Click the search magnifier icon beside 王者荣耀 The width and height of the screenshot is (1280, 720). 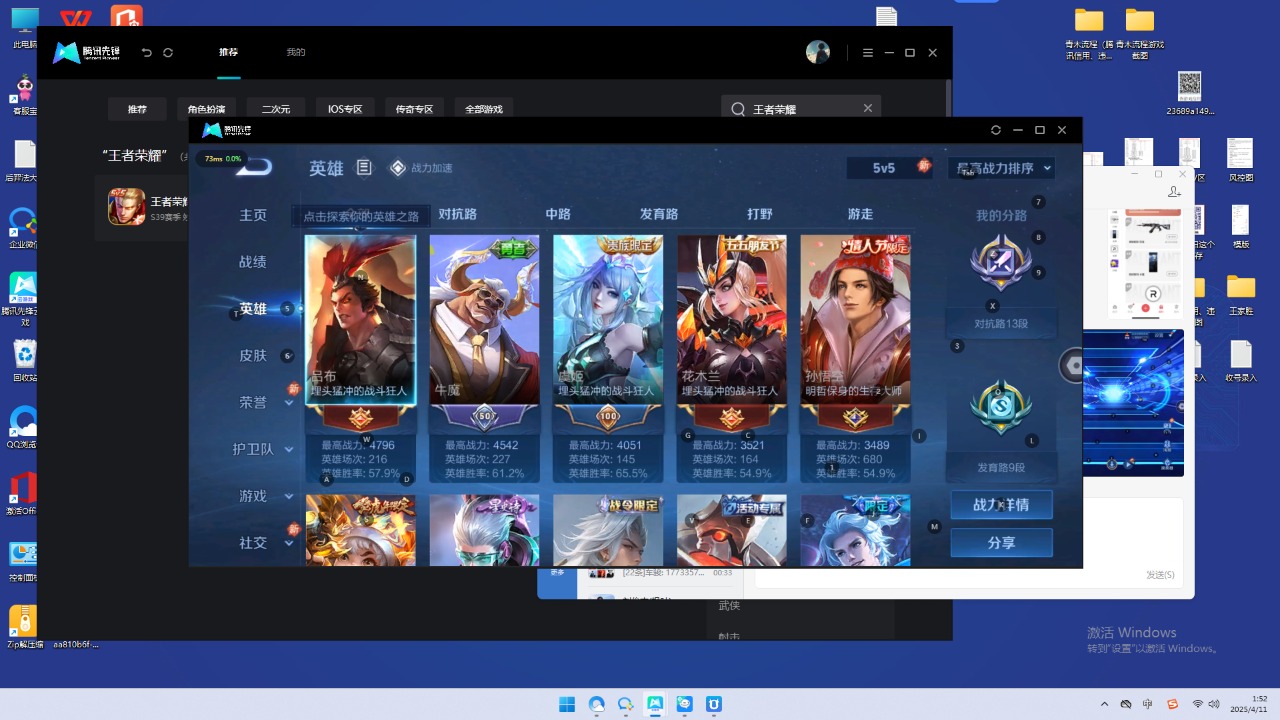coord(739,109)
